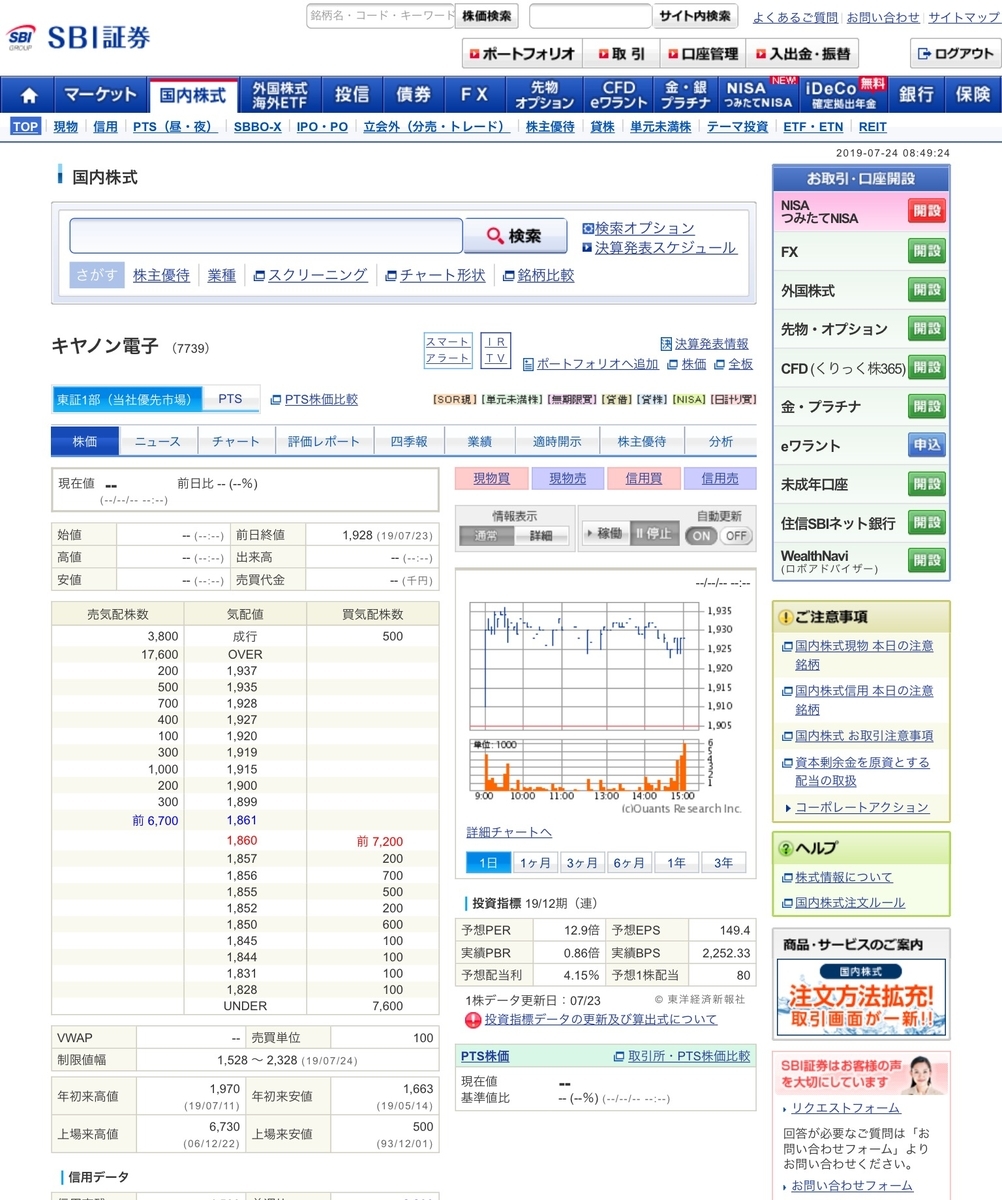Click 開設 button for WealthNavi
Screen dimensions: 1002x1200
tap(927, 560)
